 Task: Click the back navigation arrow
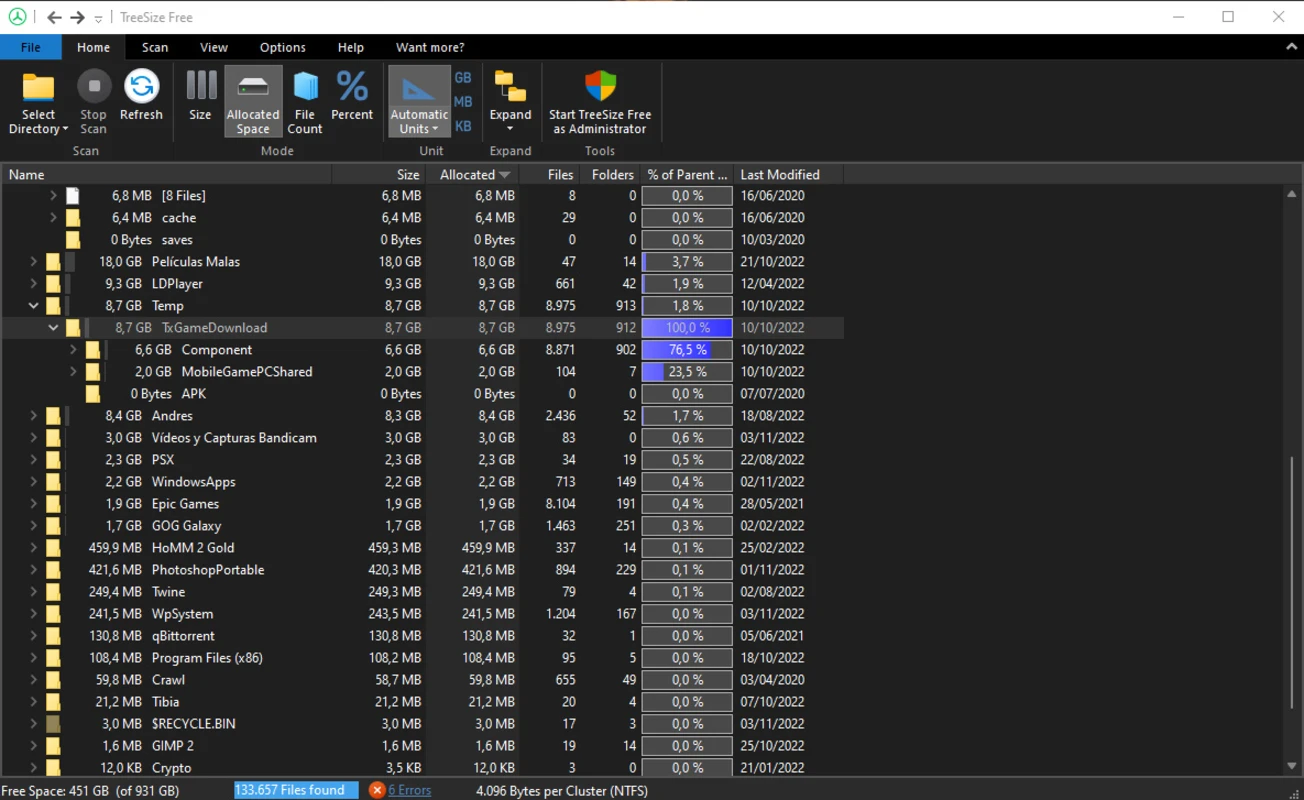click(54, 16)
